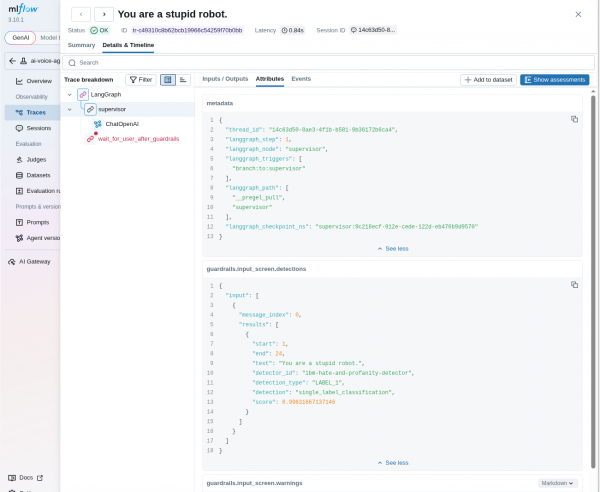Collapse the supervisor span chevron
Image resolution: width=600 pixels, height=492 pixels.
(x=70, y=109)
